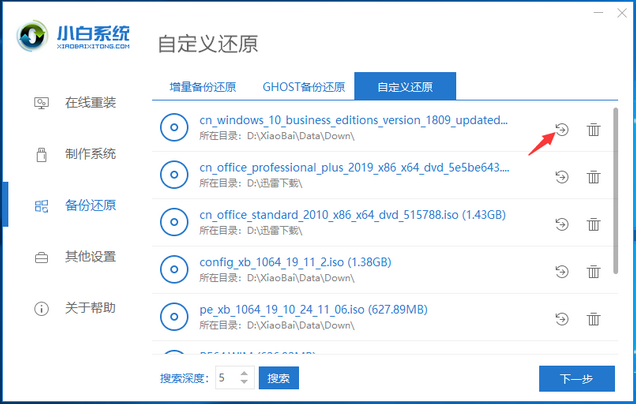Delete the cn_windows_10 business editions entry
The height and width of the screenshot is (404, 636).
[x=593, y=129]
